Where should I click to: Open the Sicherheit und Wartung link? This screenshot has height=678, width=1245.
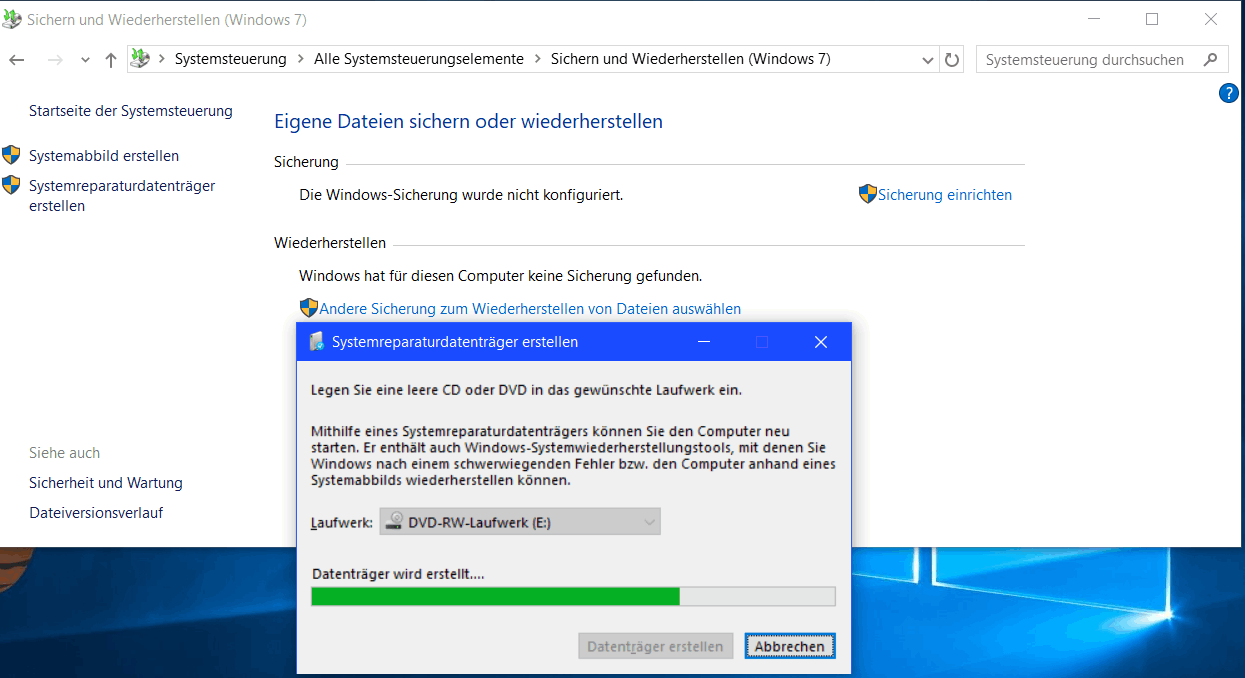pos(106,483)
